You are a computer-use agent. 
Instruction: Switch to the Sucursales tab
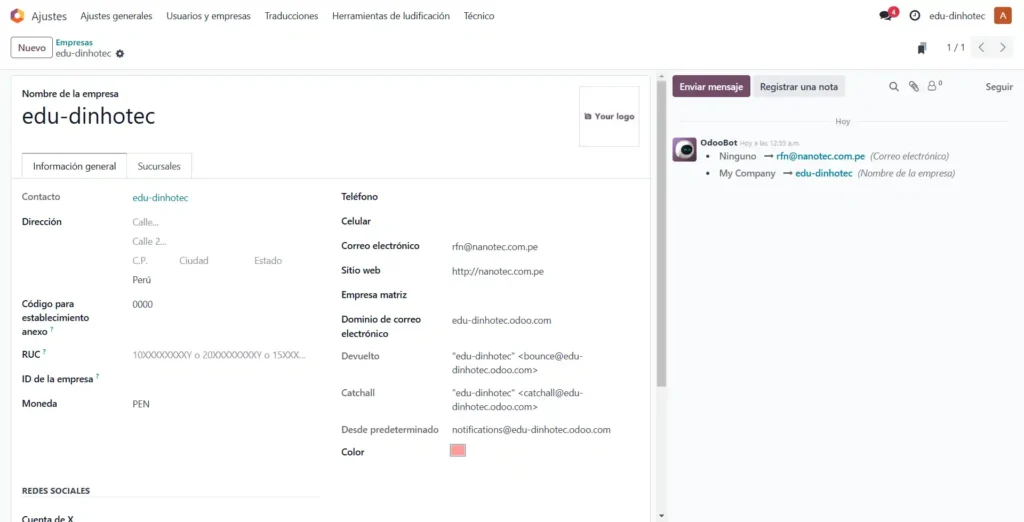(x=159, y=166)
